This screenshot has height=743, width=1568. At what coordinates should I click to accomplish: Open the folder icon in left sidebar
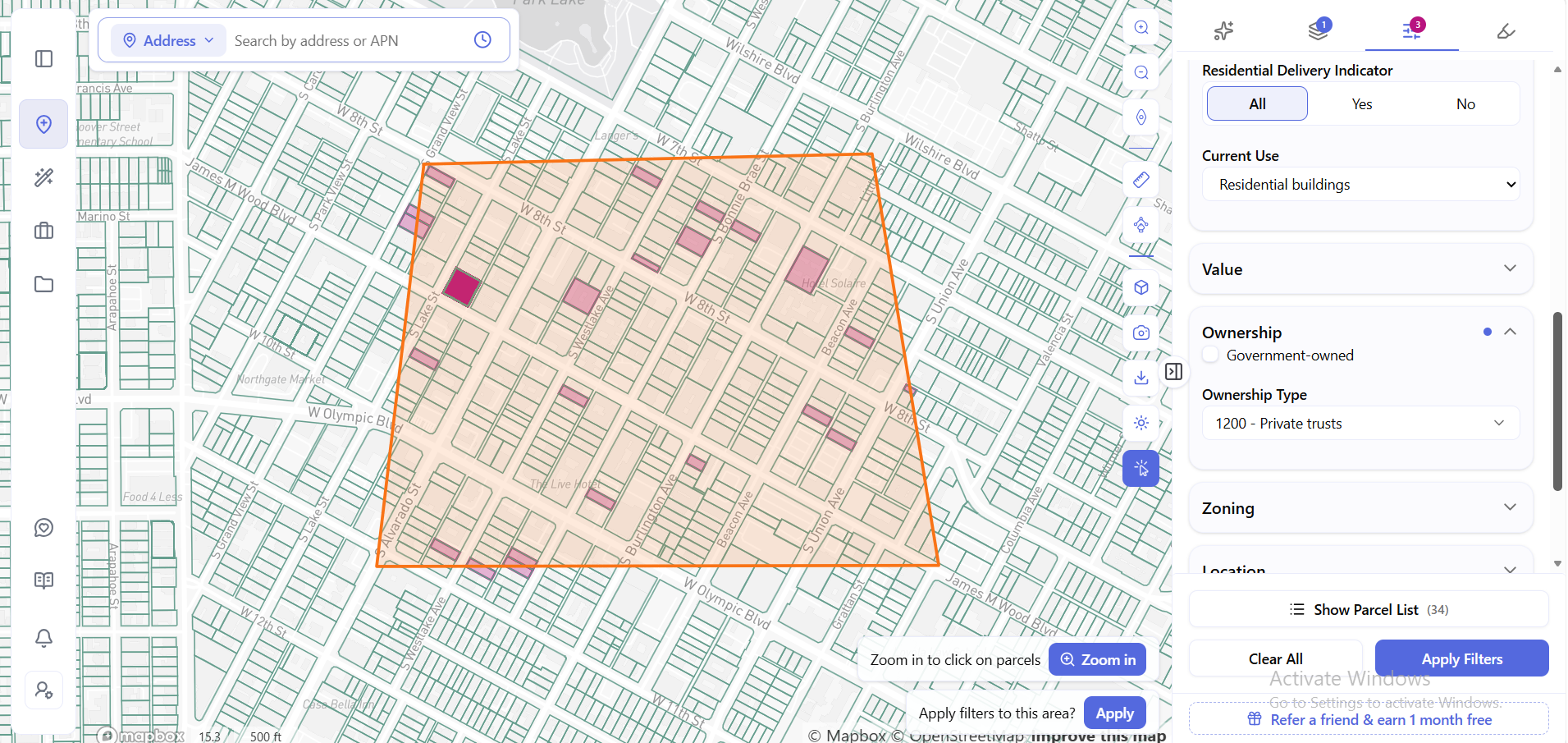pos(44,284)
